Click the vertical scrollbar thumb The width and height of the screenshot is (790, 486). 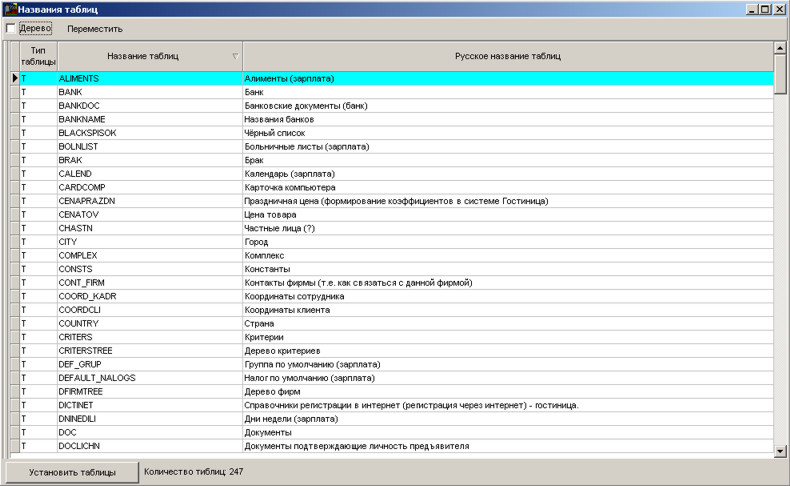click(x=781, y=75)
